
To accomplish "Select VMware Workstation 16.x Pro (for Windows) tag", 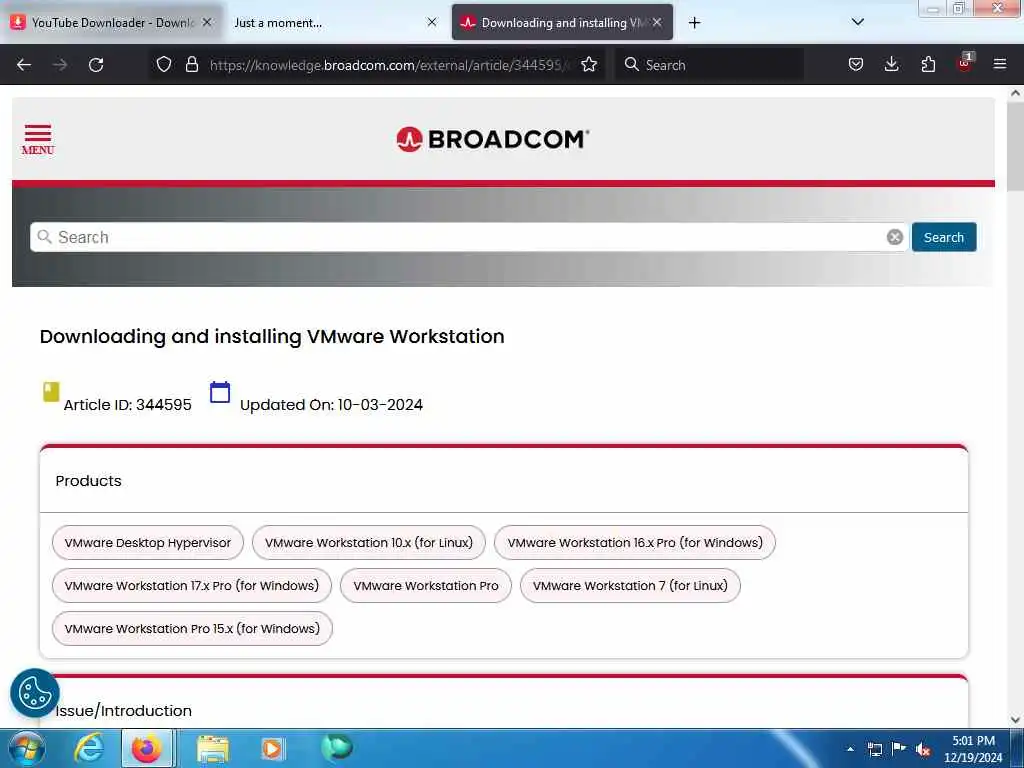I will click(635, 543).
